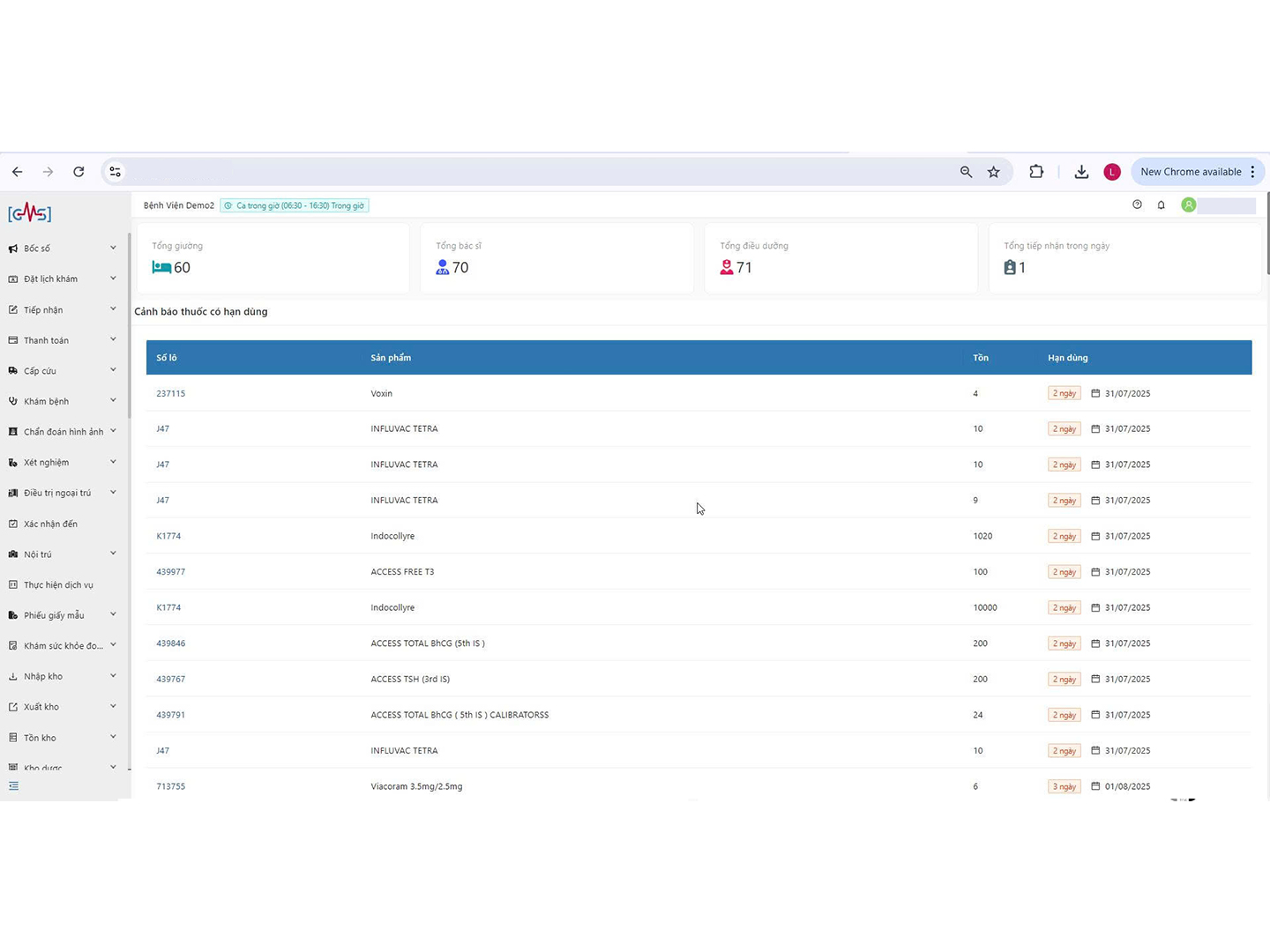Click the browser address bar
Viewport: 1270px width, 952px height.
click(x=529, y=172)
